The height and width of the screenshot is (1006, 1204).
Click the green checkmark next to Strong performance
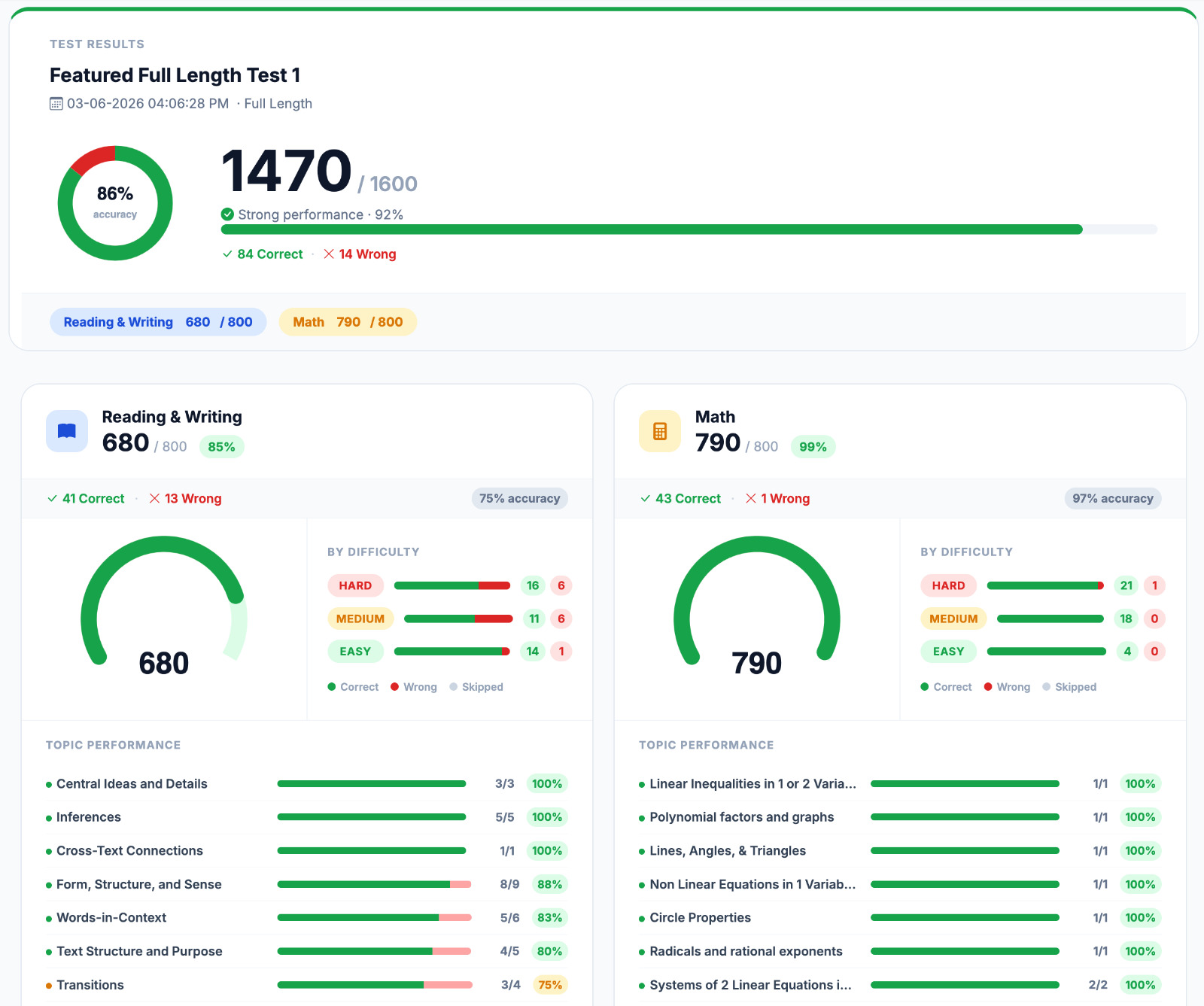tap(227, 214)
